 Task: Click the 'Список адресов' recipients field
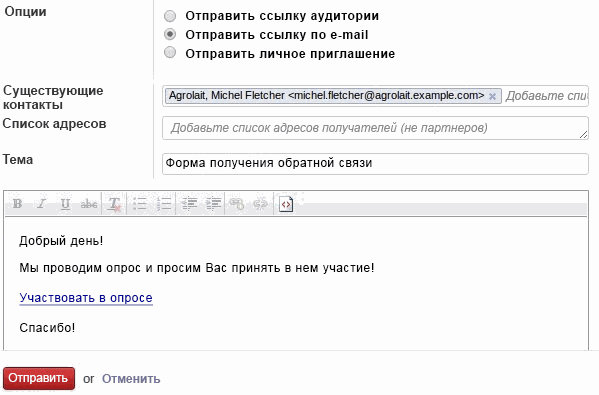pos(375,128)
